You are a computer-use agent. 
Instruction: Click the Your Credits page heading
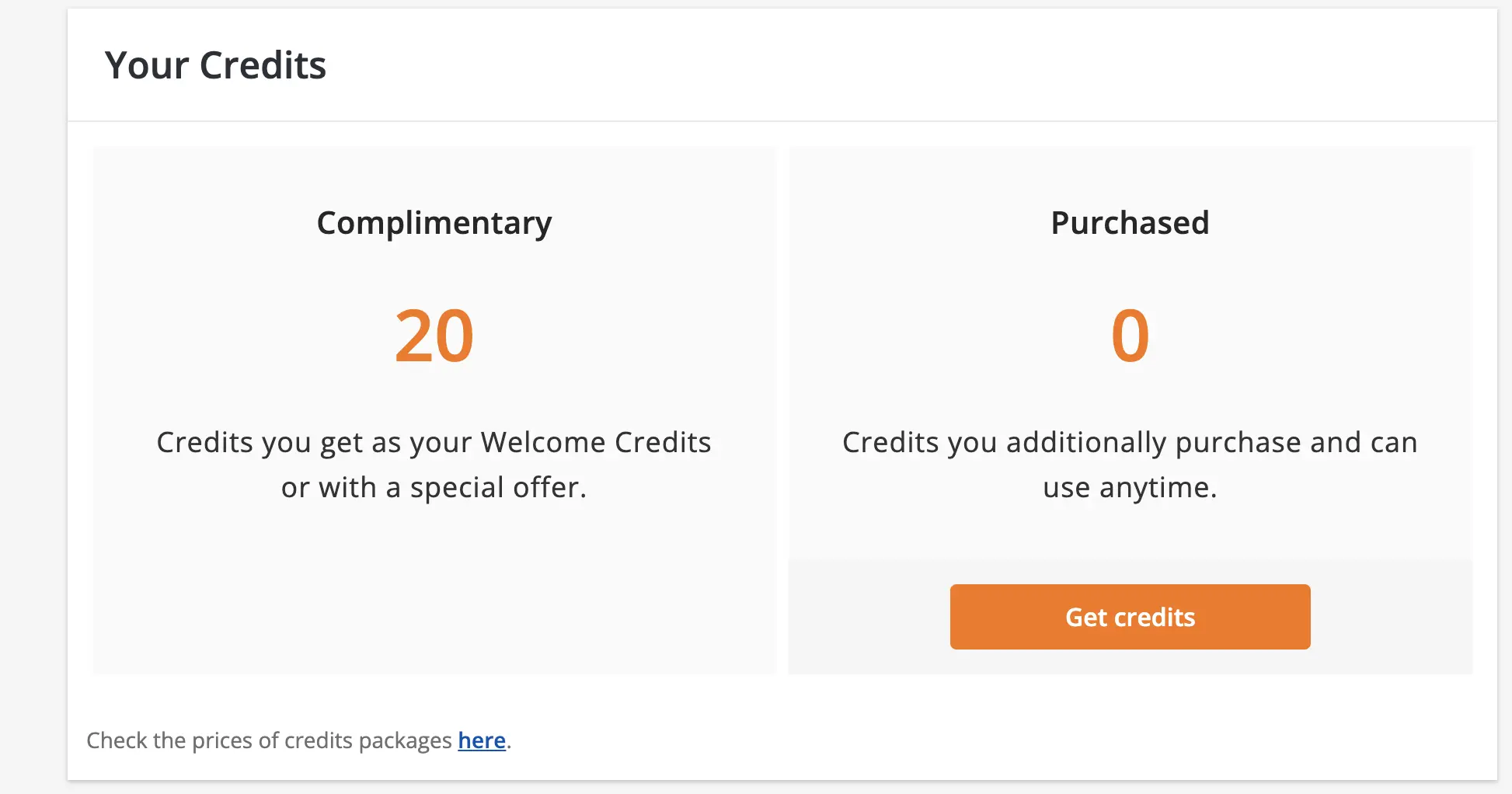pyautogui.click(x=215, y=65)
